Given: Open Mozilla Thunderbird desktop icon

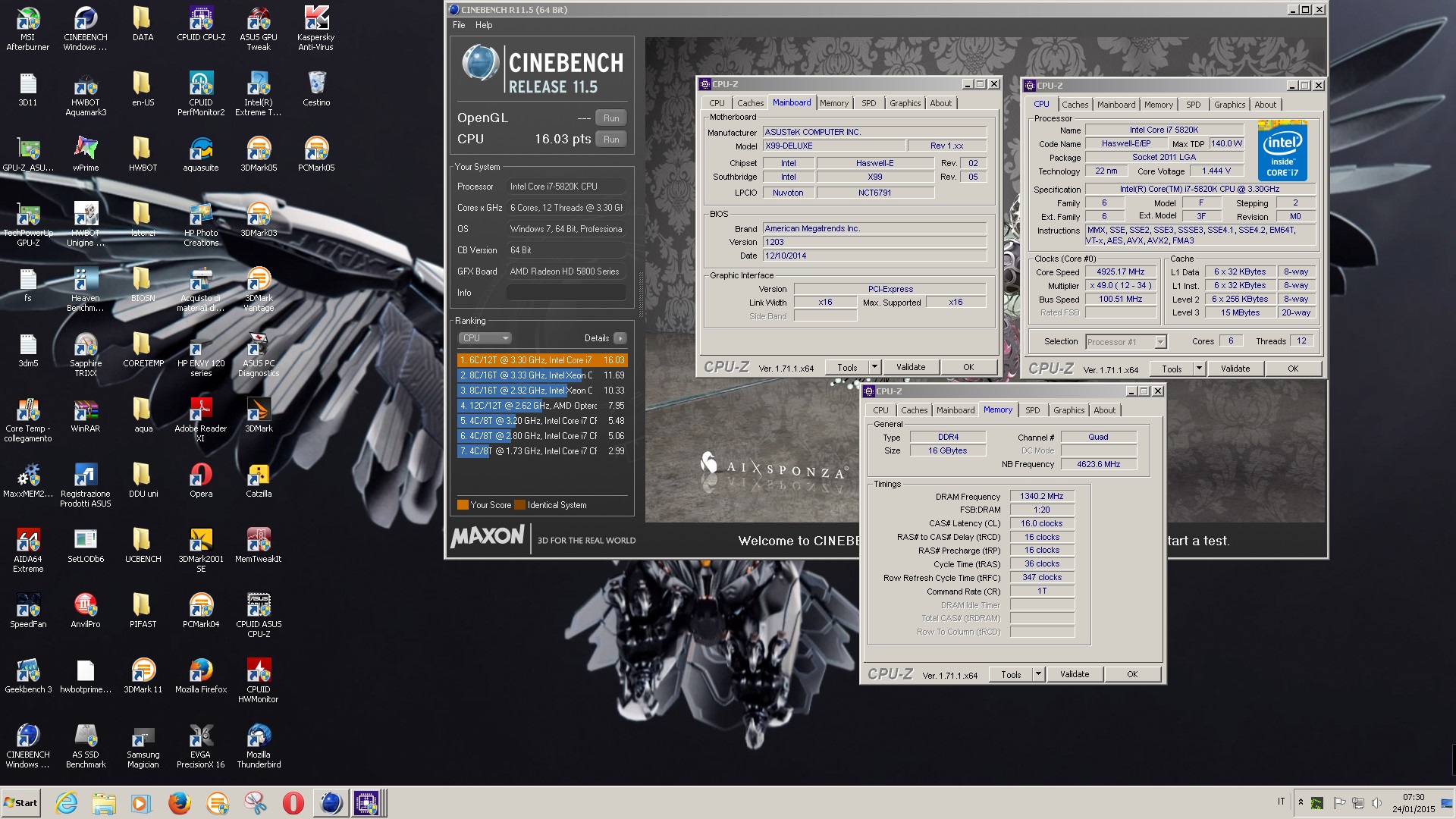Looking at the screenshot, I should tap(259, 746).
